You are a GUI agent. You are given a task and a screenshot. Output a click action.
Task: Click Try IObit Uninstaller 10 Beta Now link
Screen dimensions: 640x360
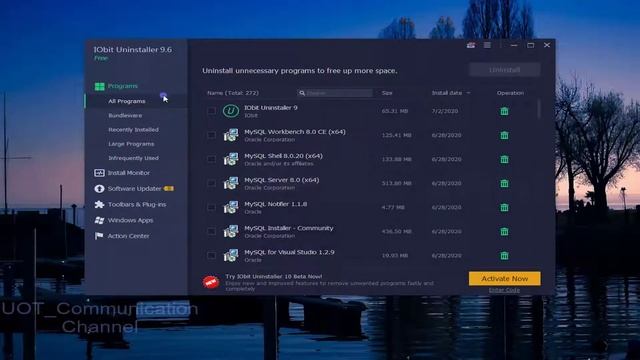tap(273, 276)
